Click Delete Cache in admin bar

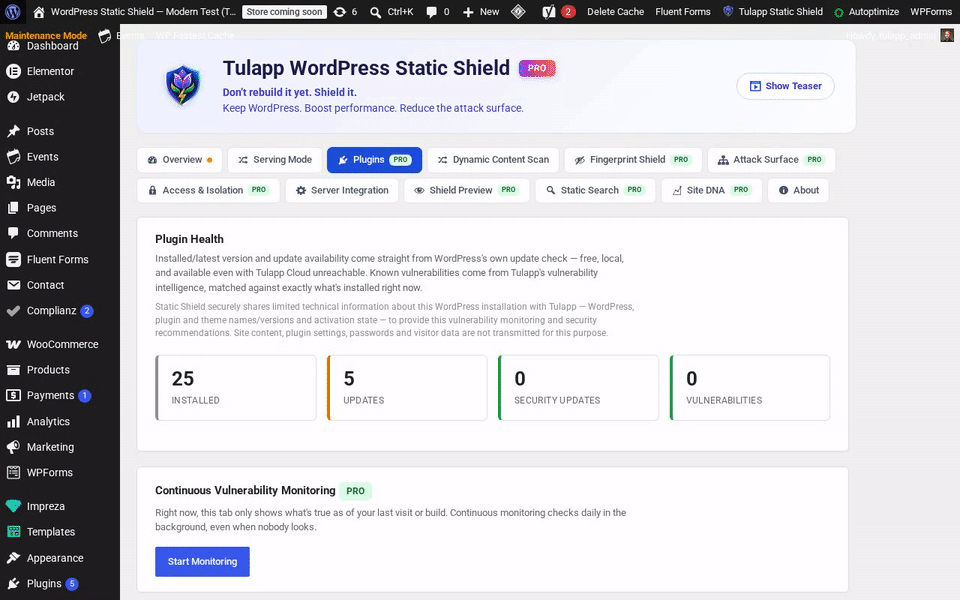[x=615, y=12]
